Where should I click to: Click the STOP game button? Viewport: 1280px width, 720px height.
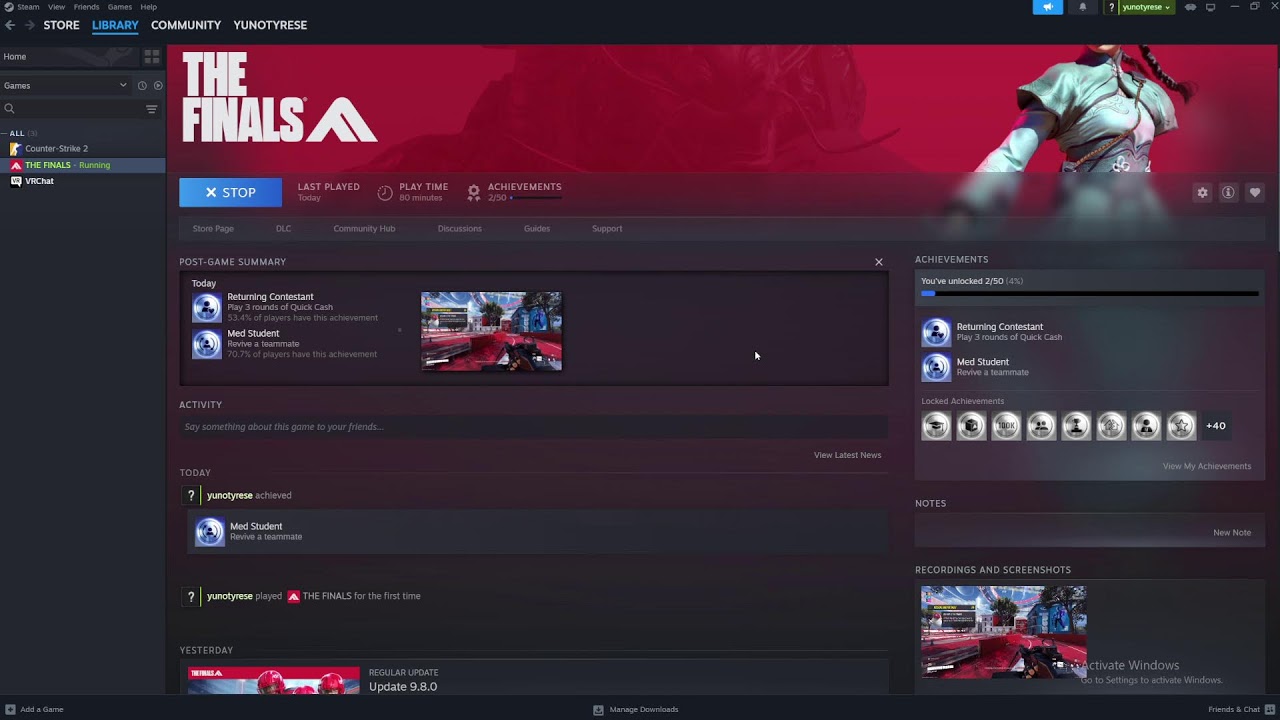(x=230, y=193)
